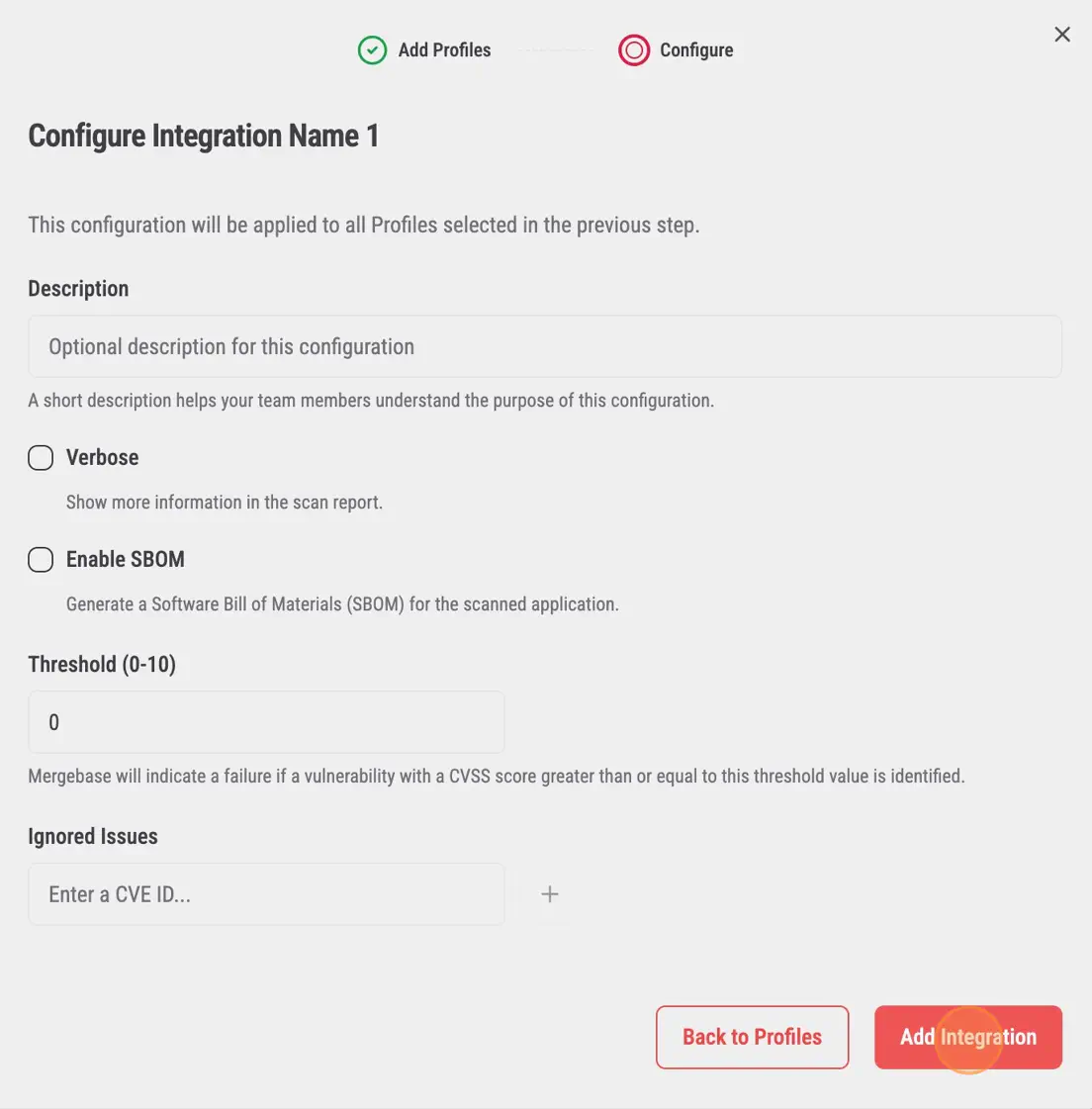The image size is (1092, 1109).
Task: Close the dialog with the X icon
Action: coord(1062,35)
